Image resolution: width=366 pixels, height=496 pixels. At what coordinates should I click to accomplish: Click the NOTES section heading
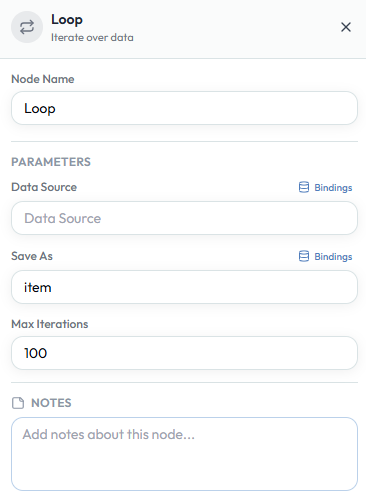51,403
